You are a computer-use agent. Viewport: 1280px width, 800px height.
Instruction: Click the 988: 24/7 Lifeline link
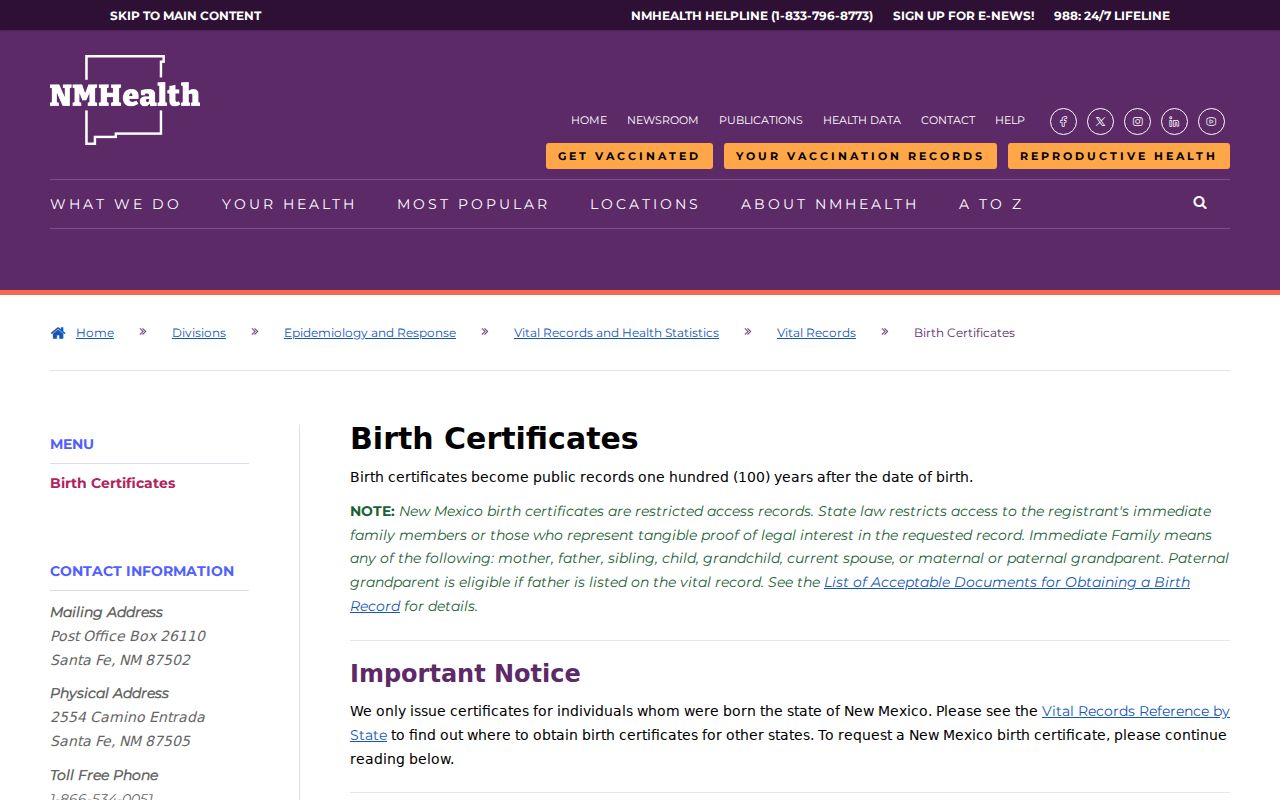(1112, 16)
